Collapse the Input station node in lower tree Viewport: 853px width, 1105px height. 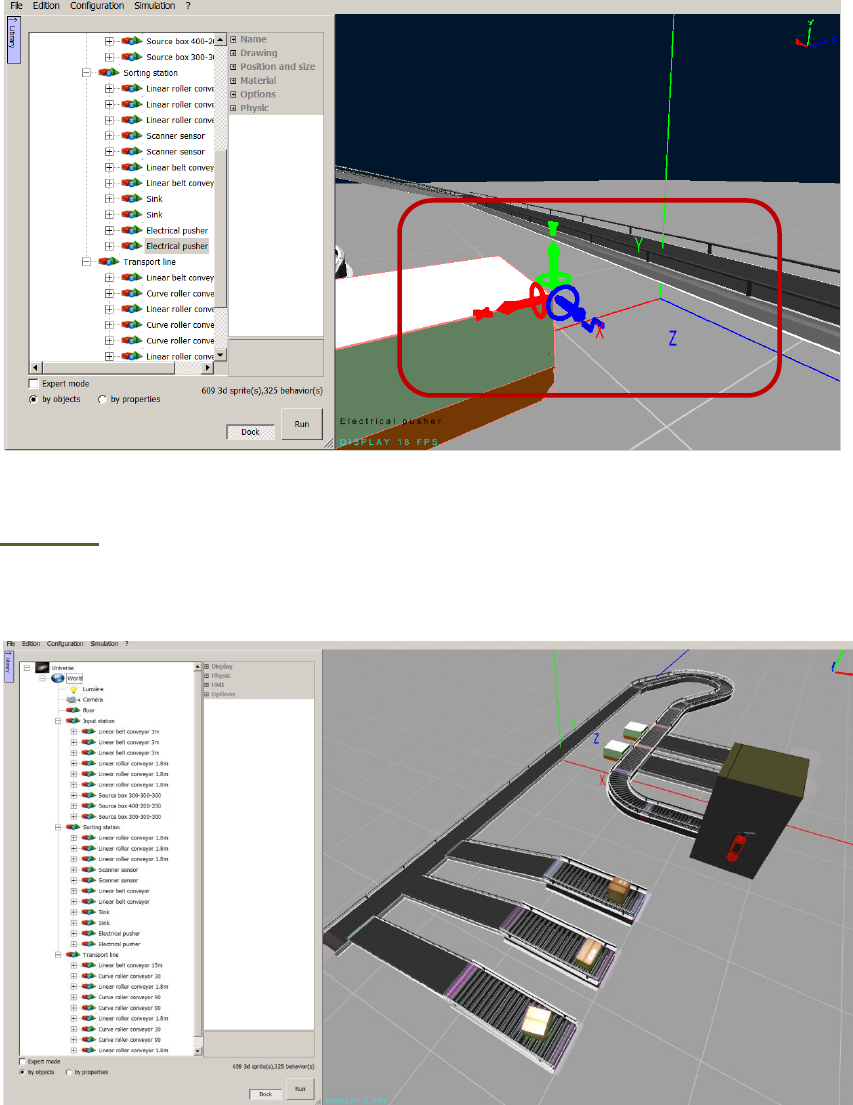point(58,721)
